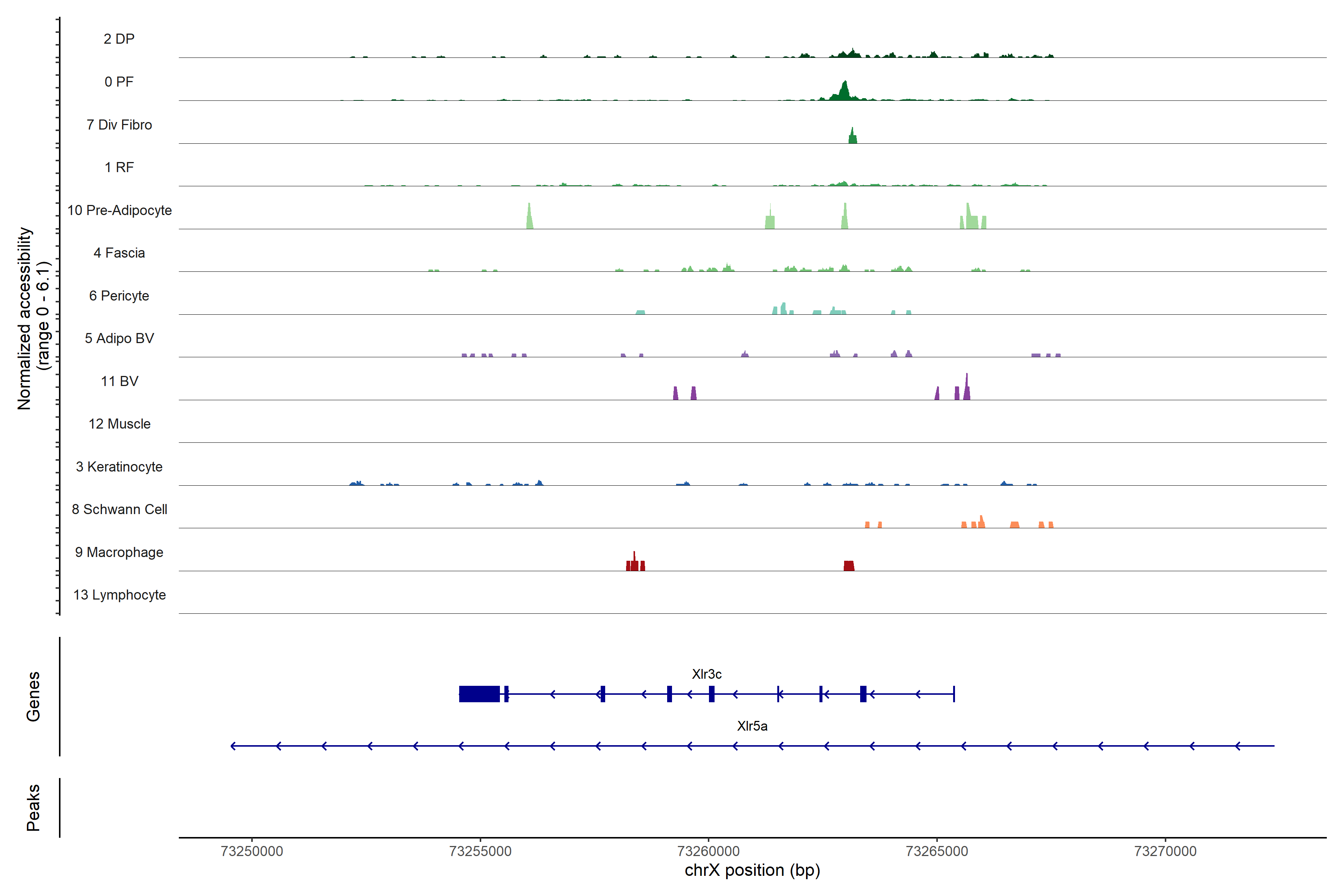This screenshot has width=1344, height=896.
Task: Click the large Xlr3c exon block
Action: (x=479, y=694)
